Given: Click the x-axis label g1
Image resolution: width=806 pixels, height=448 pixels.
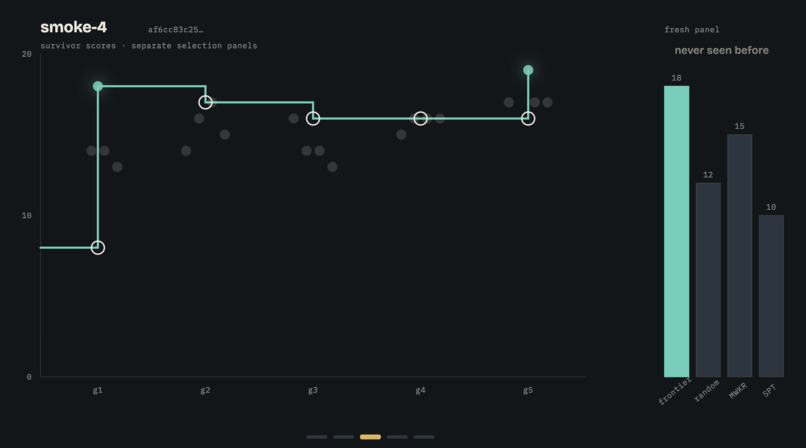Looking at the screenshot, I should coord(98,390).
